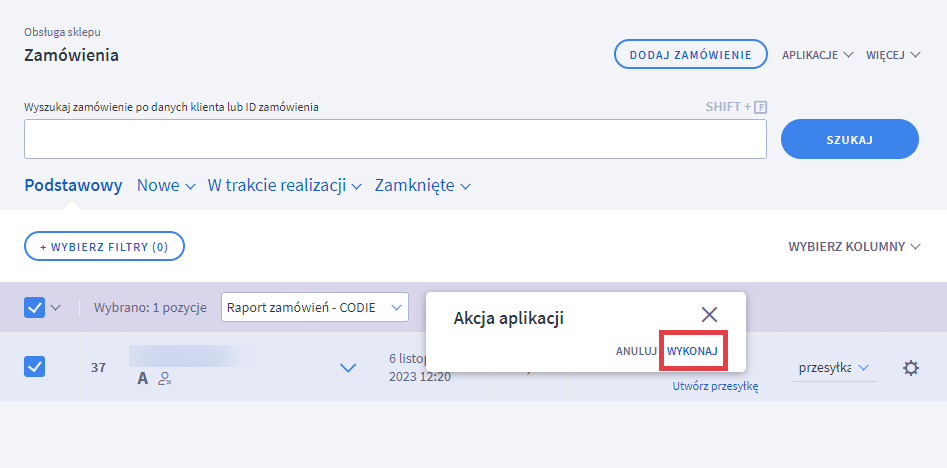The width and height of the screenshot is (947, 468).
Task: Click ANULUJ in the action popup
Action: point(636,351)
